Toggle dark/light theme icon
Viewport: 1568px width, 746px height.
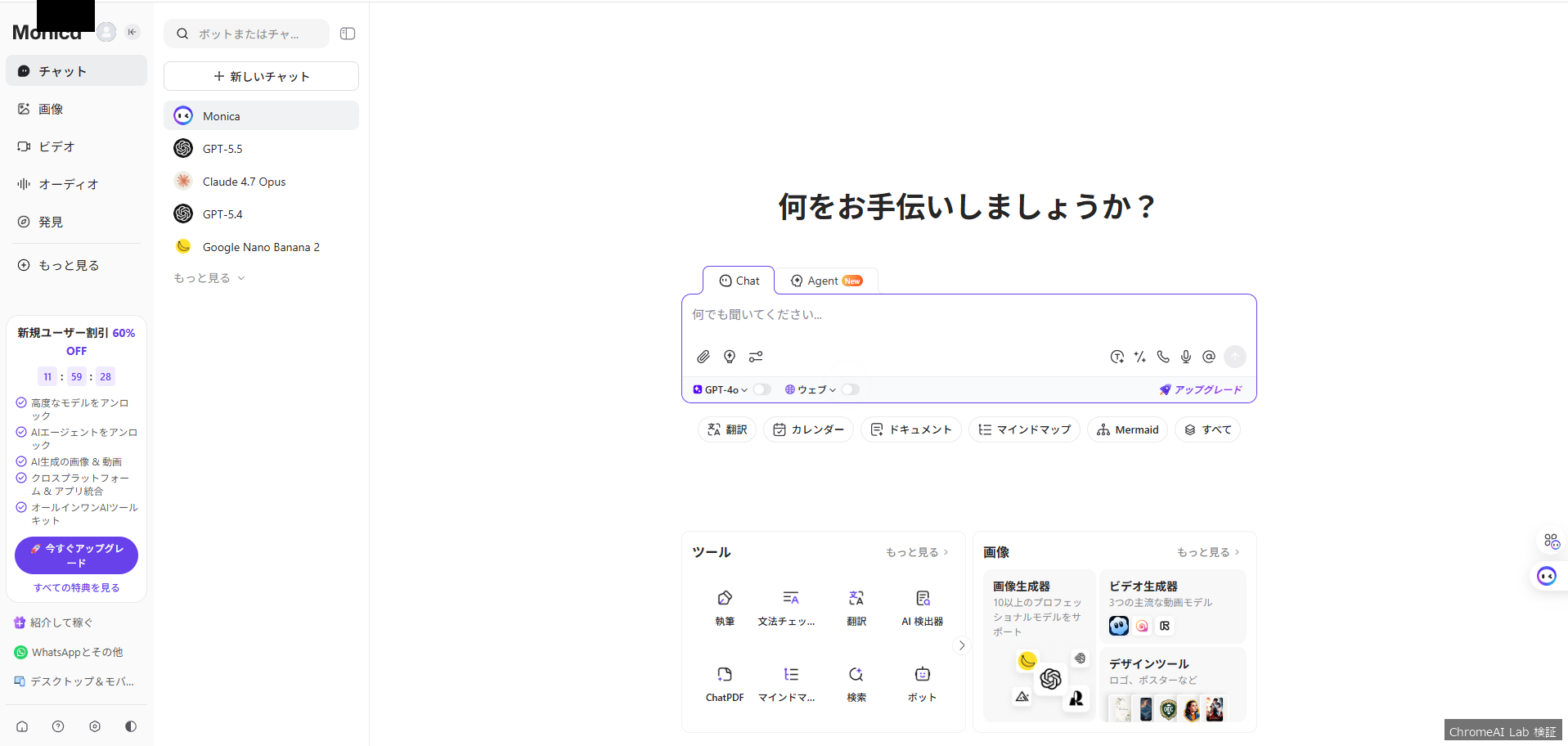tap(131, 726)
